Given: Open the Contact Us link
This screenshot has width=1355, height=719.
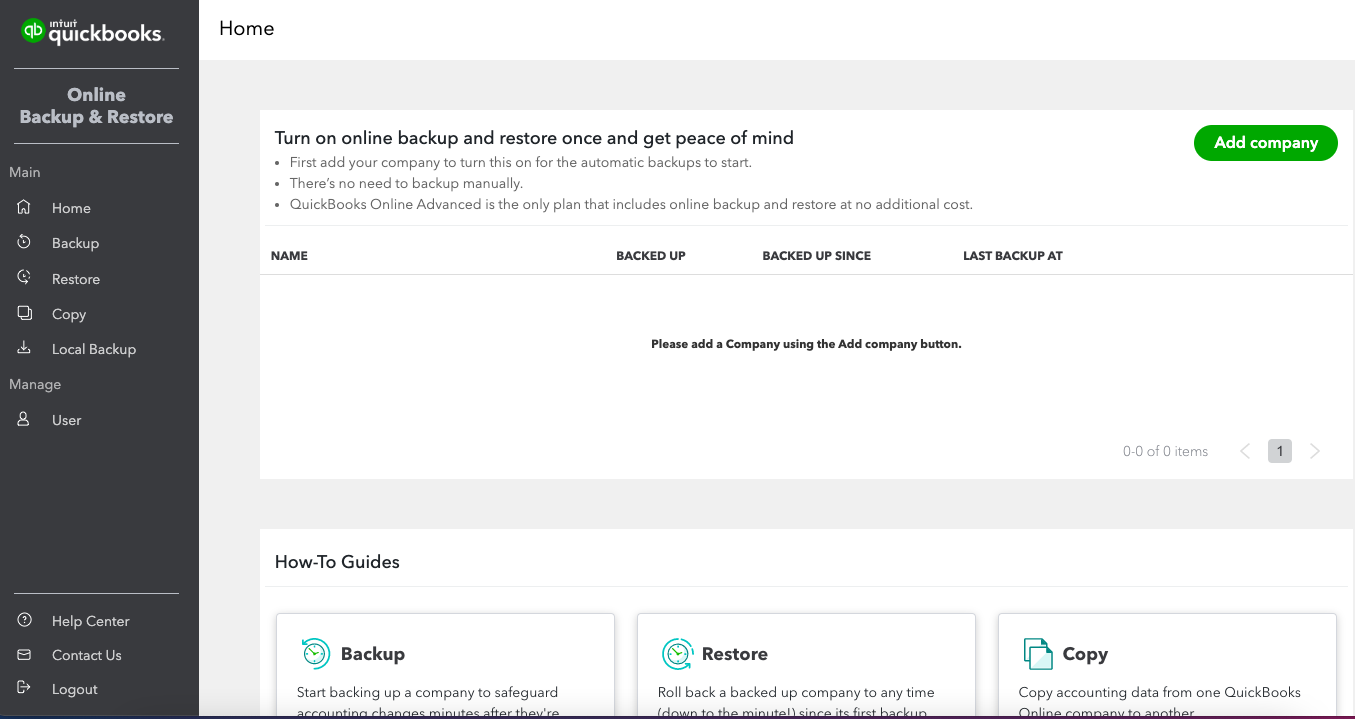Looking at the screenshot, I should (x=87, y=655).
